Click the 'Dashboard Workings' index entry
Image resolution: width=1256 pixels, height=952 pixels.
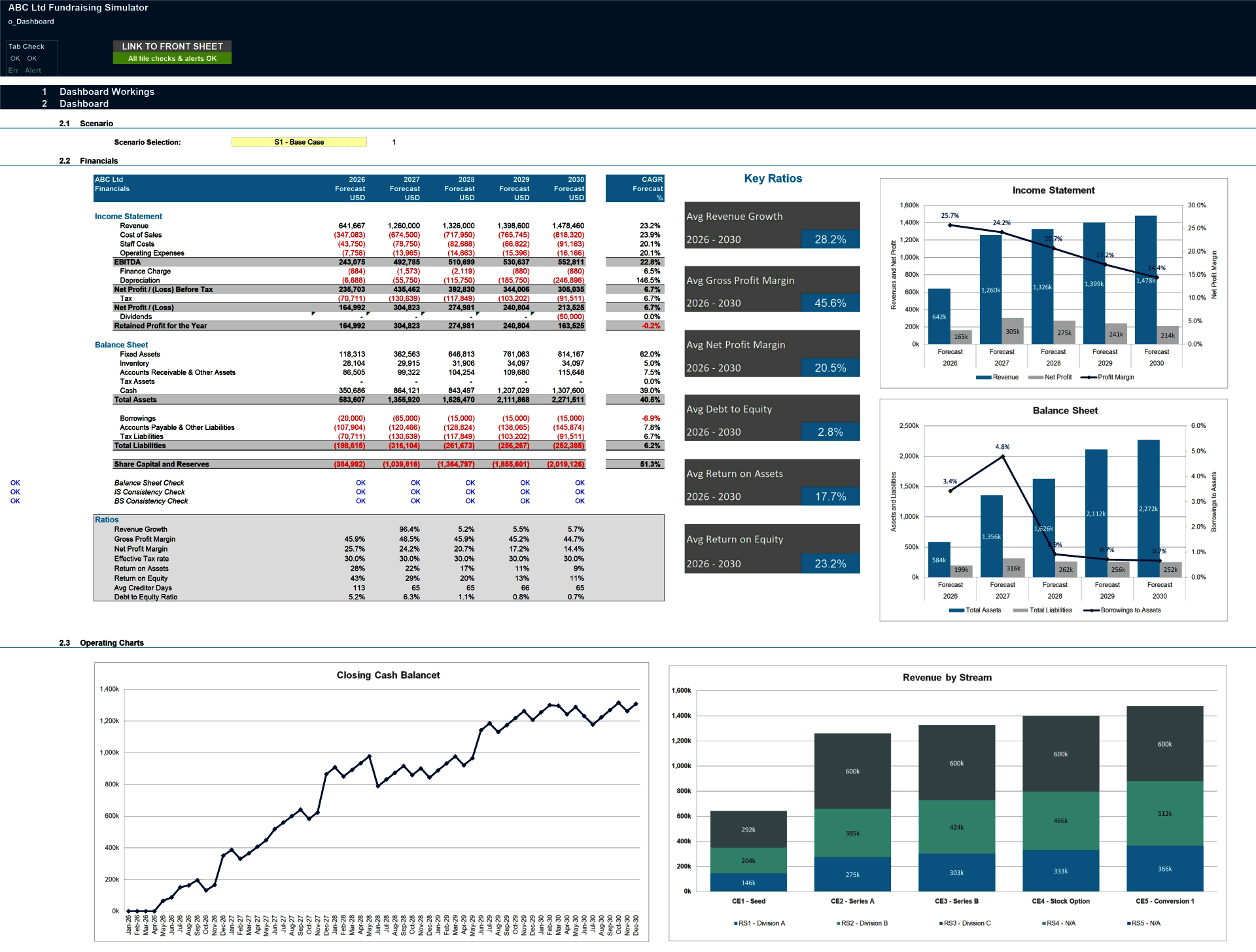(107, 92)
